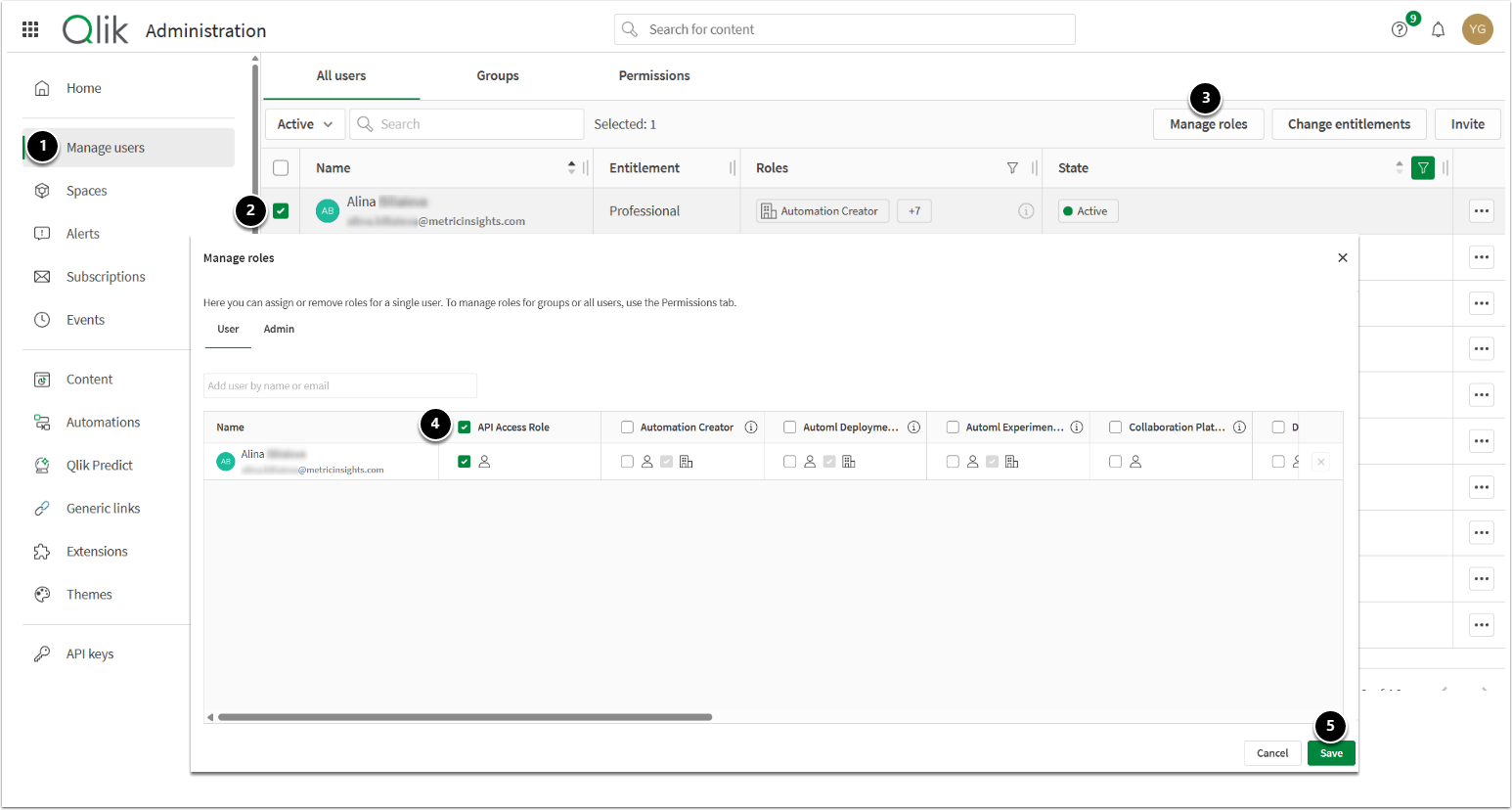1512x810 pixels.
Task: Check Alina's Automation Creator role checkbox
Action: point(627,462)
